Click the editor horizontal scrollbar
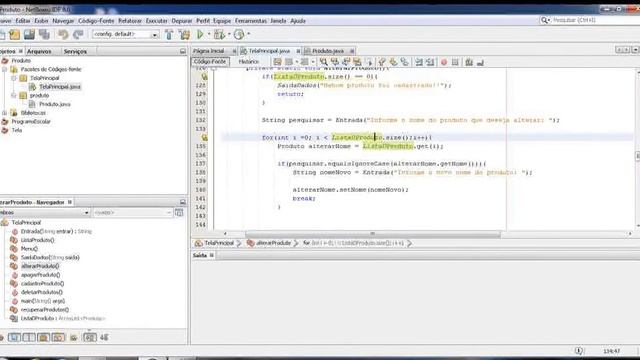This screenshot has height=360, width=640. point(372,234)
